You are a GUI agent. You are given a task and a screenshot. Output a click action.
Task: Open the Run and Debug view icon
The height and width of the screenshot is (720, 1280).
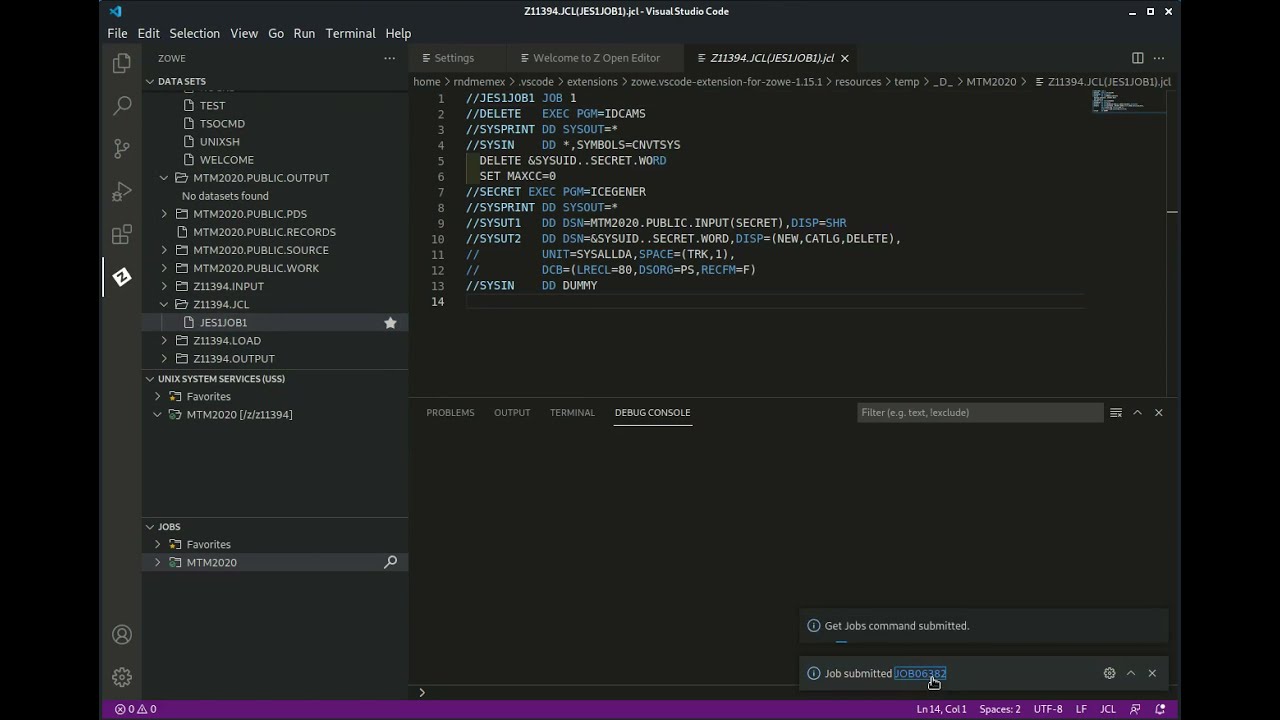[x=122, y=191]
